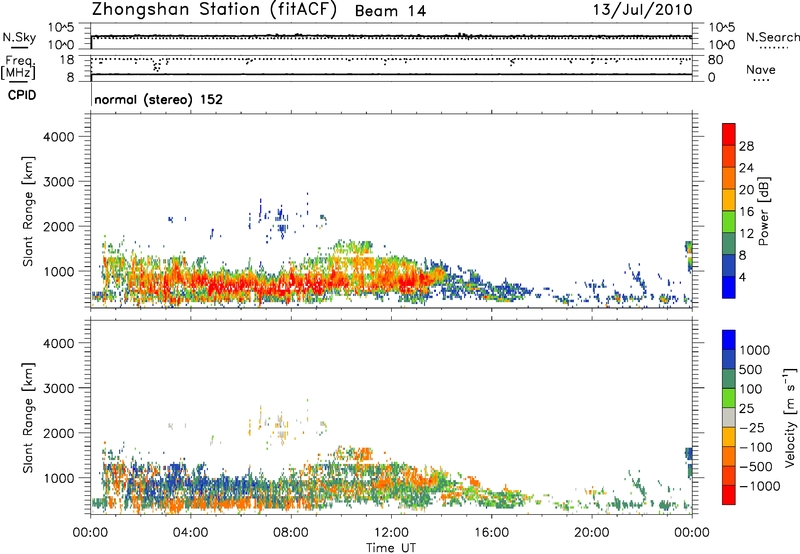Select the "-25" tick on the Velocity color bar
The image size is (800, 554).
[752, 427]
